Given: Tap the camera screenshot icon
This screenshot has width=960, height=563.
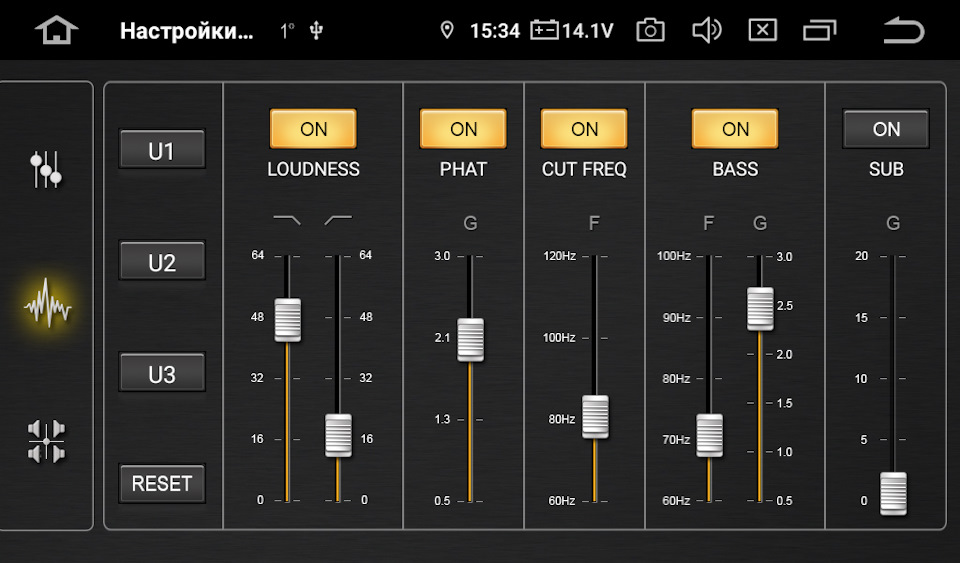Looking at the screenshot, I should [650, 30].
